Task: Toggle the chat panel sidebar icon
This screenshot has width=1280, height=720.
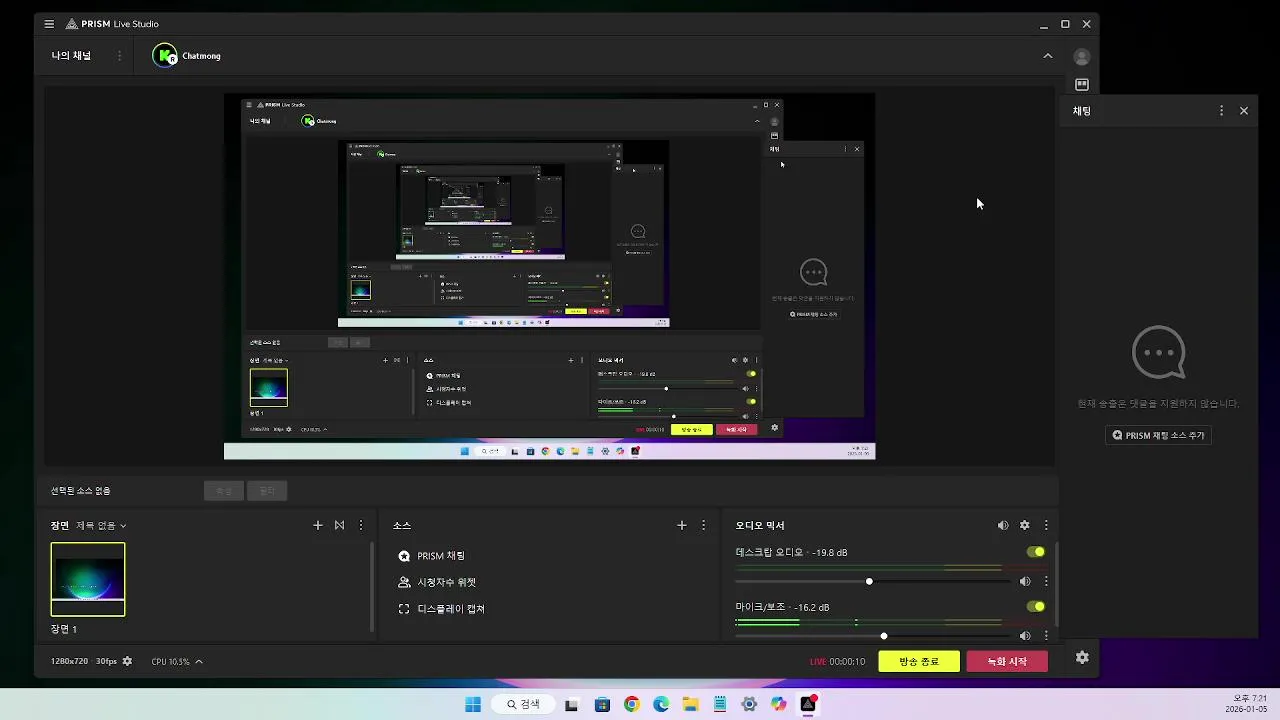Action: pos(1082,85)
